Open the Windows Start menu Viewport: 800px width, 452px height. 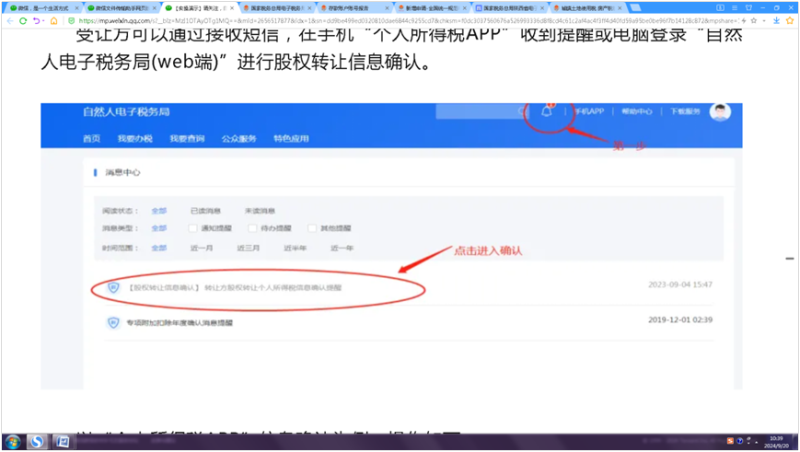point(11,441)
